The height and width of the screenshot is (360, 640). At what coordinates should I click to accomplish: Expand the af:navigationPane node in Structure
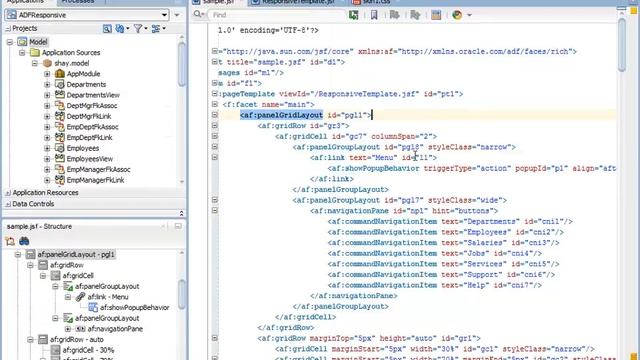pyautogui.click(x=68, y=329)
